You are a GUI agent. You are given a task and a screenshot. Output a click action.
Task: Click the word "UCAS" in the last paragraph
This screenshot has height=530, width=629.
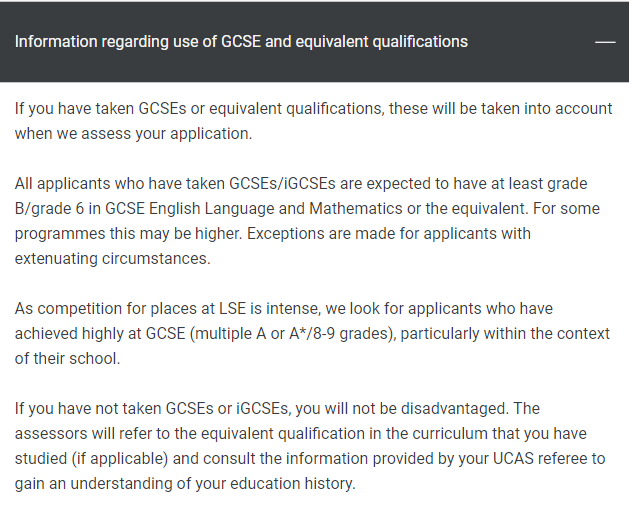[x=513, y=459]
